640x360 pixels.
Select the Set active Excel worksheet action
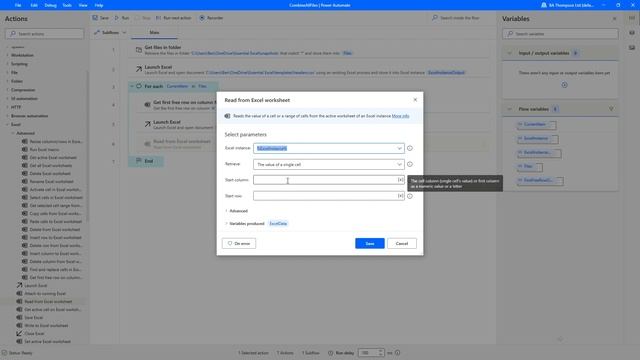click(x=47, y=341)
